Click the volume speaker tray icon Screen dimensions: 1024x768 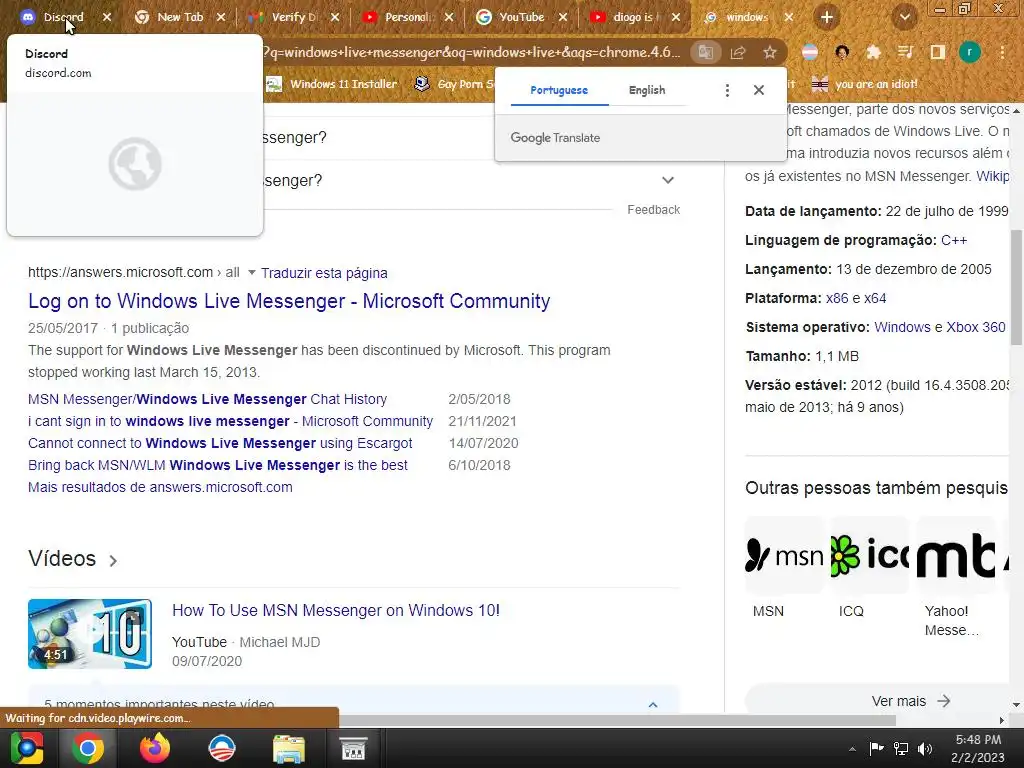(925, 749)
